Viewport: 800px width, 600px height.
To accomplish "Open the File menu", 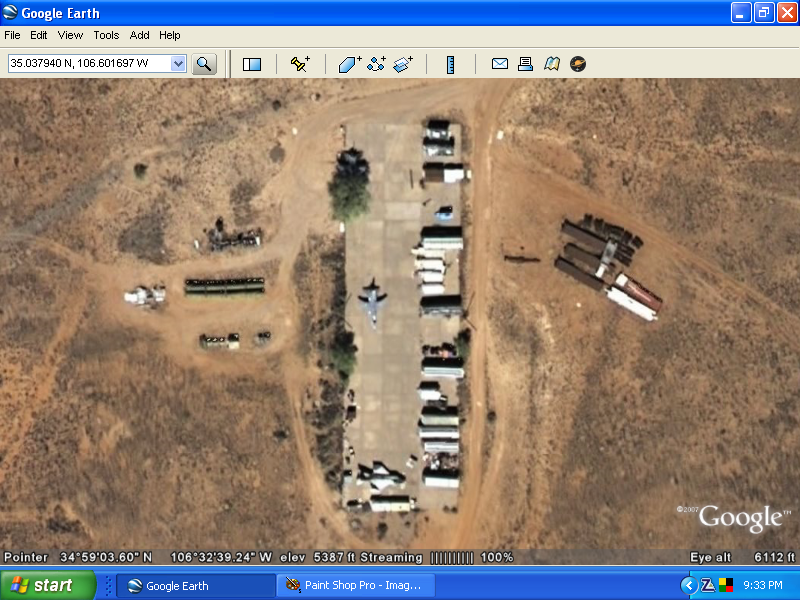I will tap(12, 35).
